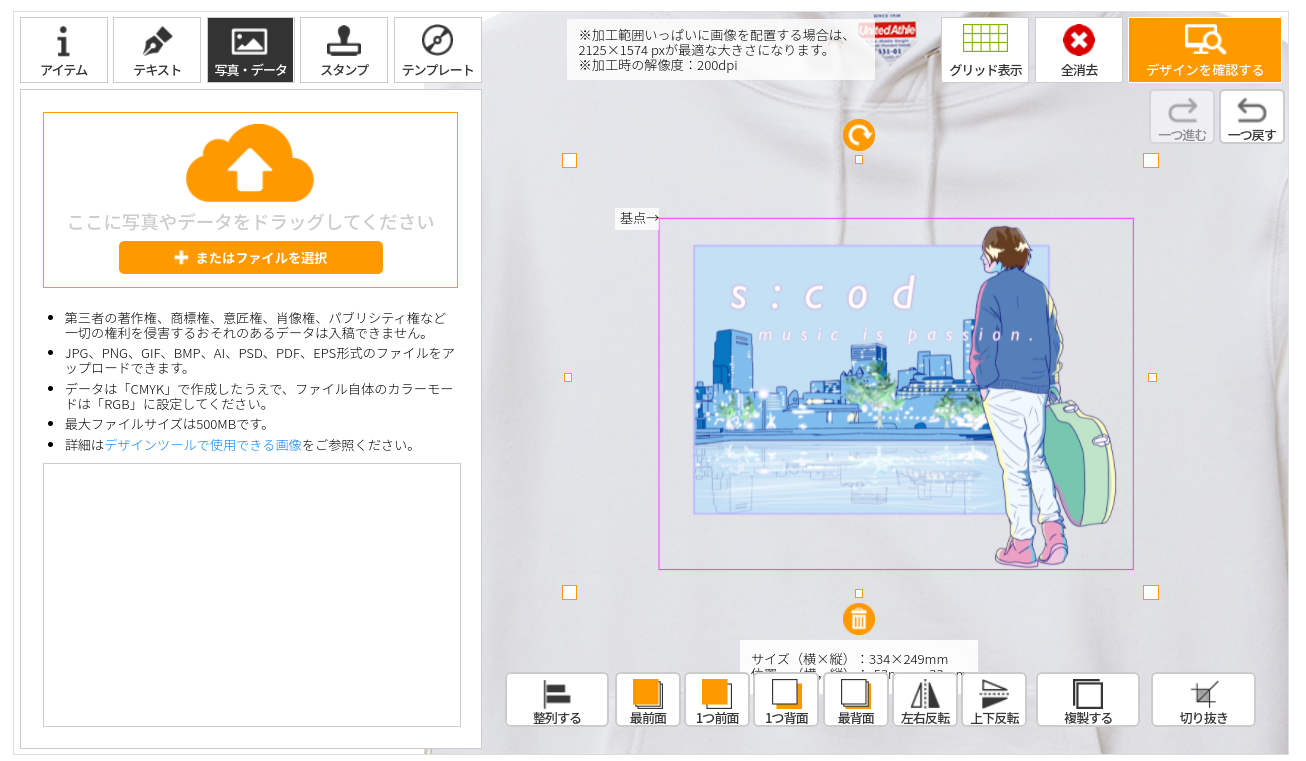Click the cloud upload icon

click(250, 162)
